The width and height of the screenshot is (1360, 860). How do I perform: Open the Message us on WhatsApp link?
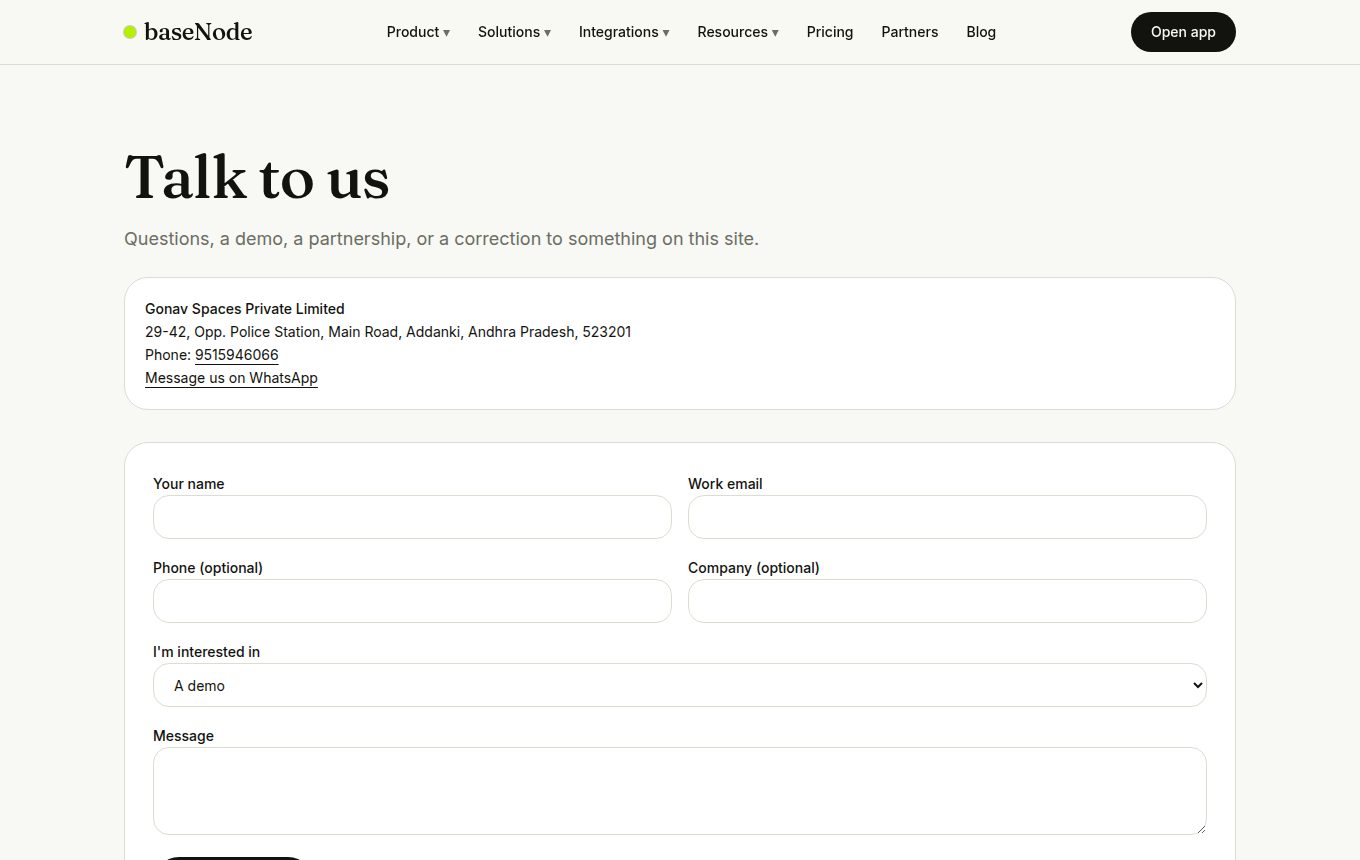click(x=231, y=378)
